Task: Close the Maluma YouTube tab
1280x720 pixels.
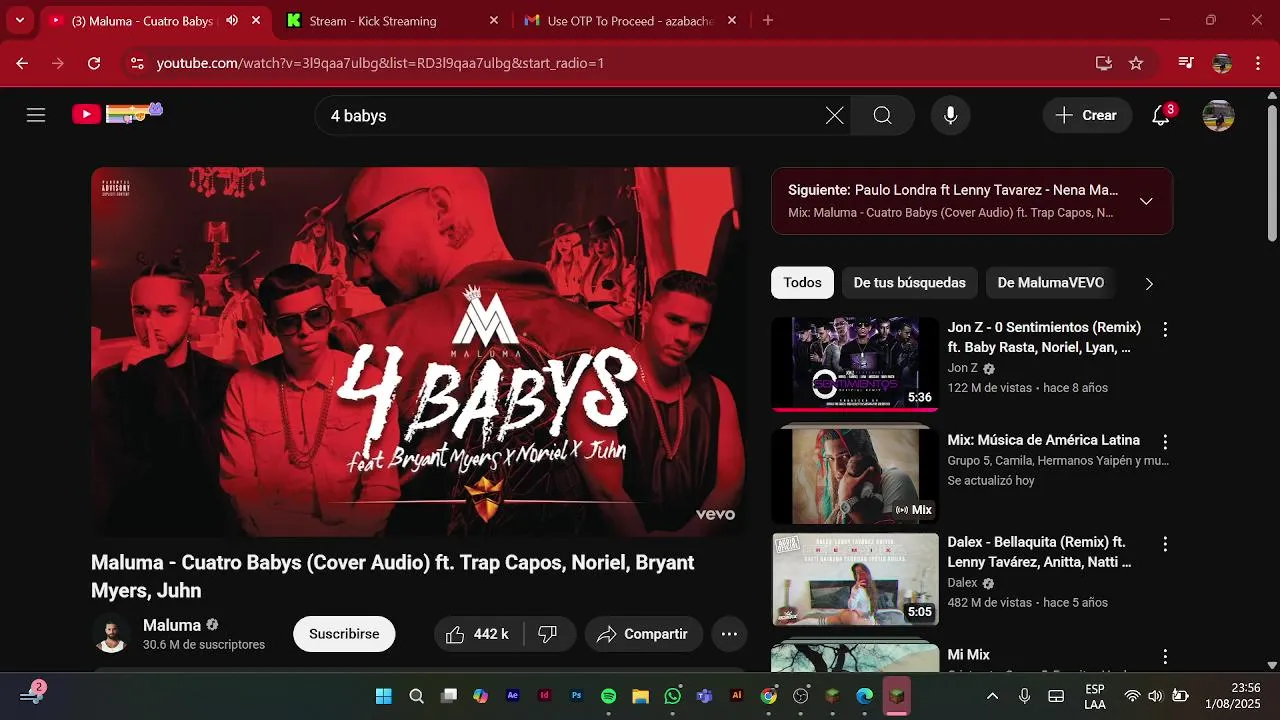Action: point(257,20)
